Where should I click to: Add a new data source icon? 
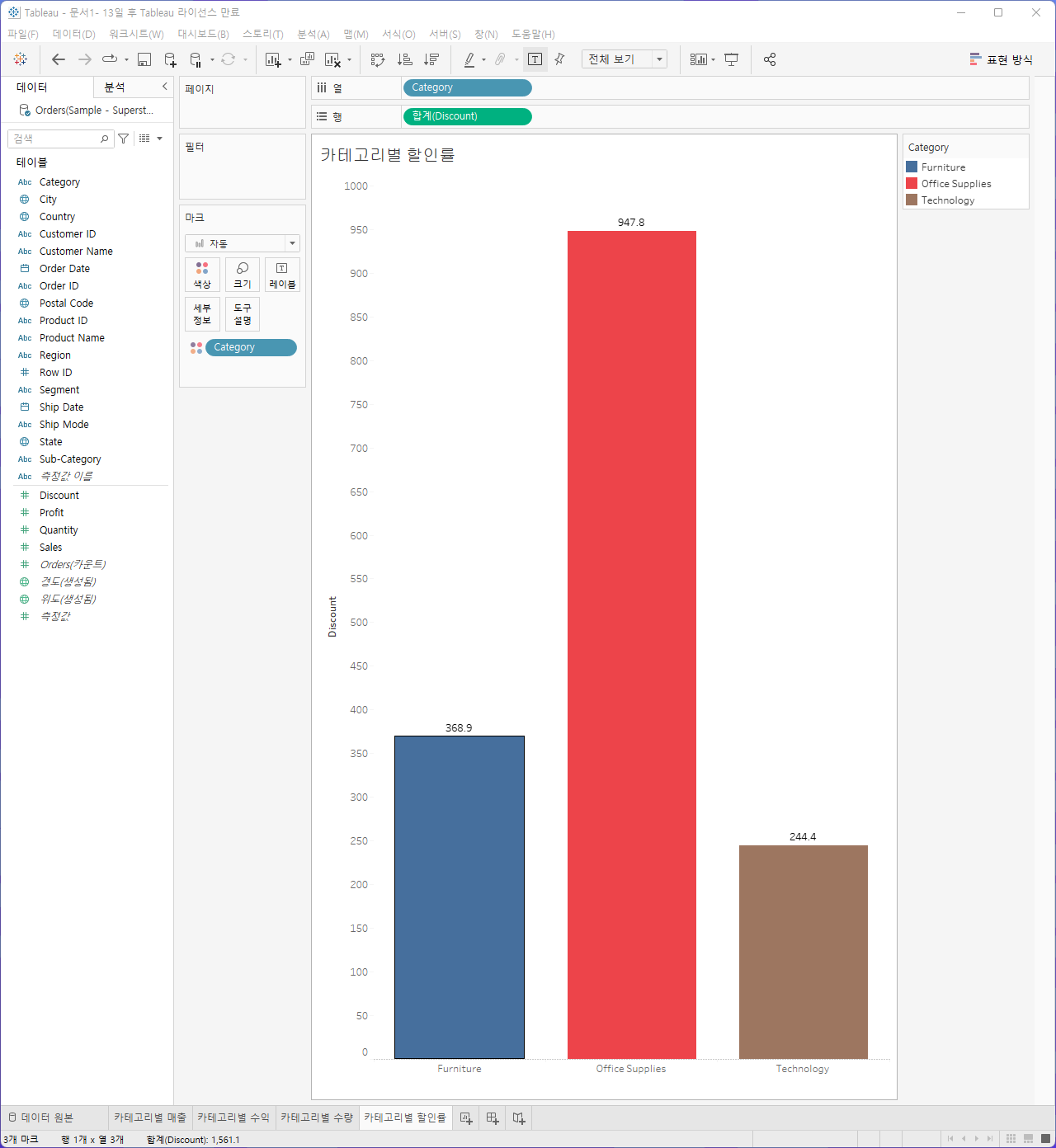[170, 59]
